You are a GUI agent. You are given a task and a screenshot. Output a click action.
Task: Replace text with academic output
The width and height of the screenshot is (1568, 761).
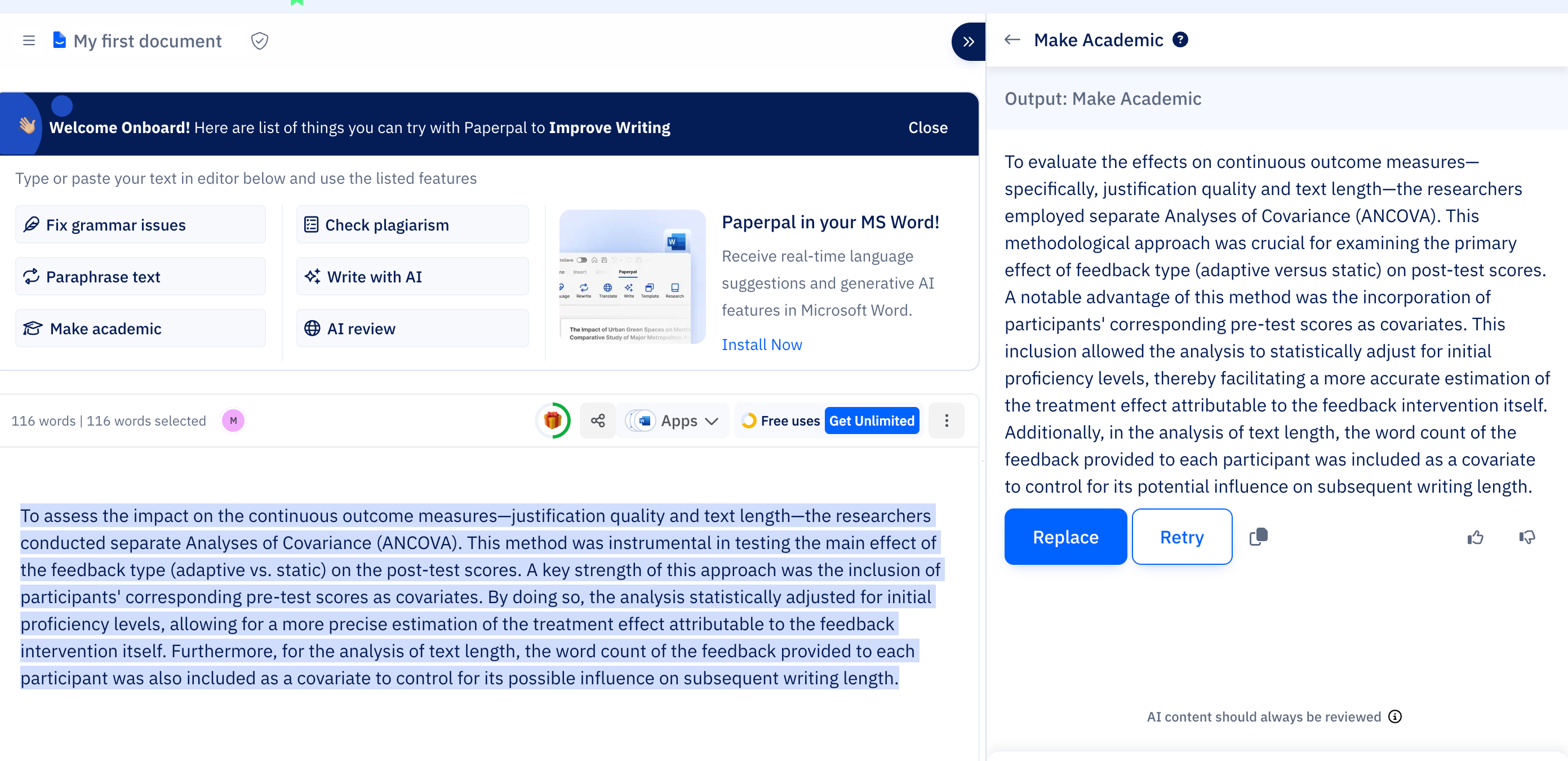pyautogui.click(x=1065, y=536)
